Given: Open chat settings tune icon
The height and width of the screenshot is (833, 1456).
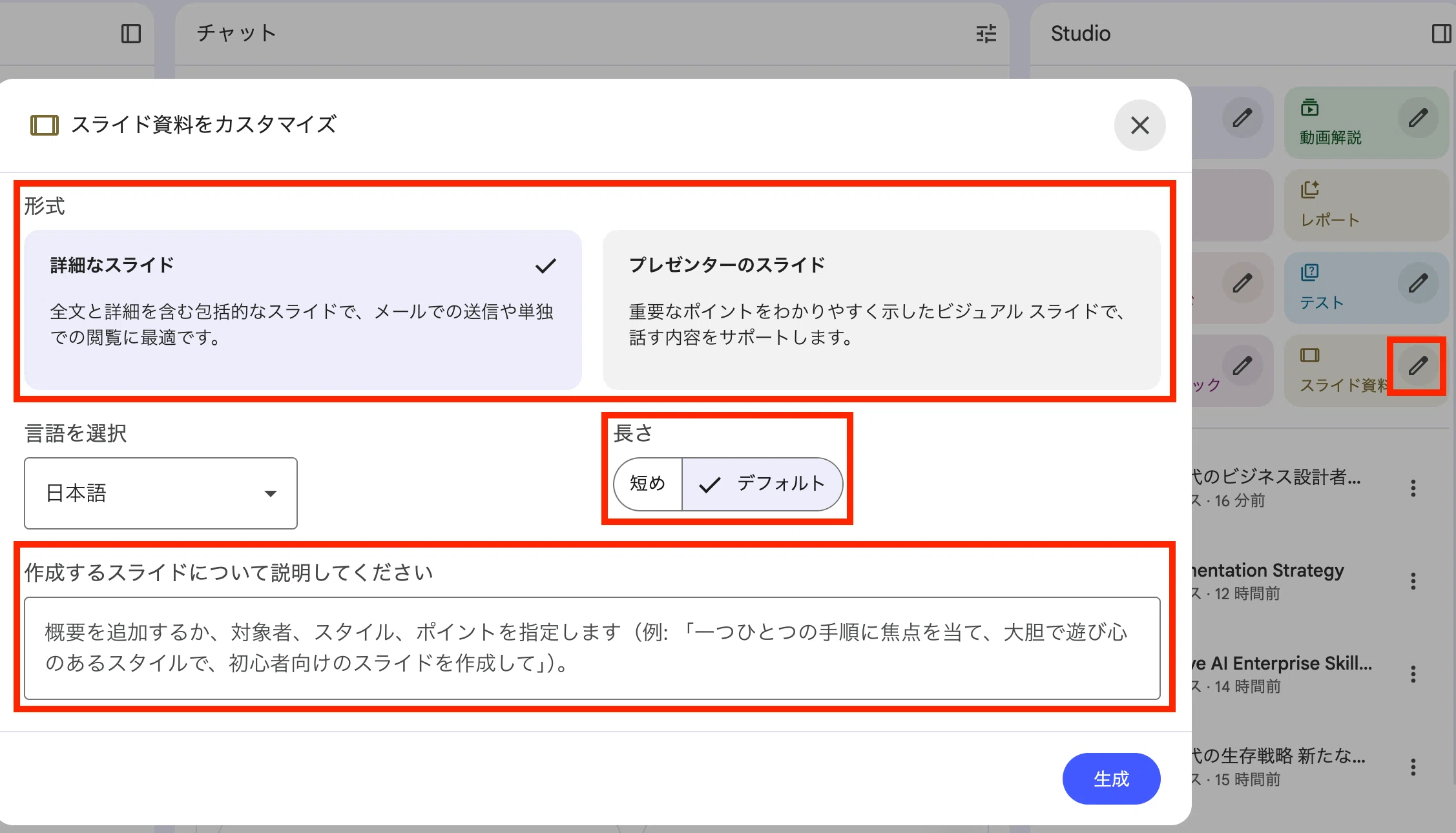Looking at the screenshot, I should pyautogui.click(x=986, y=34).
